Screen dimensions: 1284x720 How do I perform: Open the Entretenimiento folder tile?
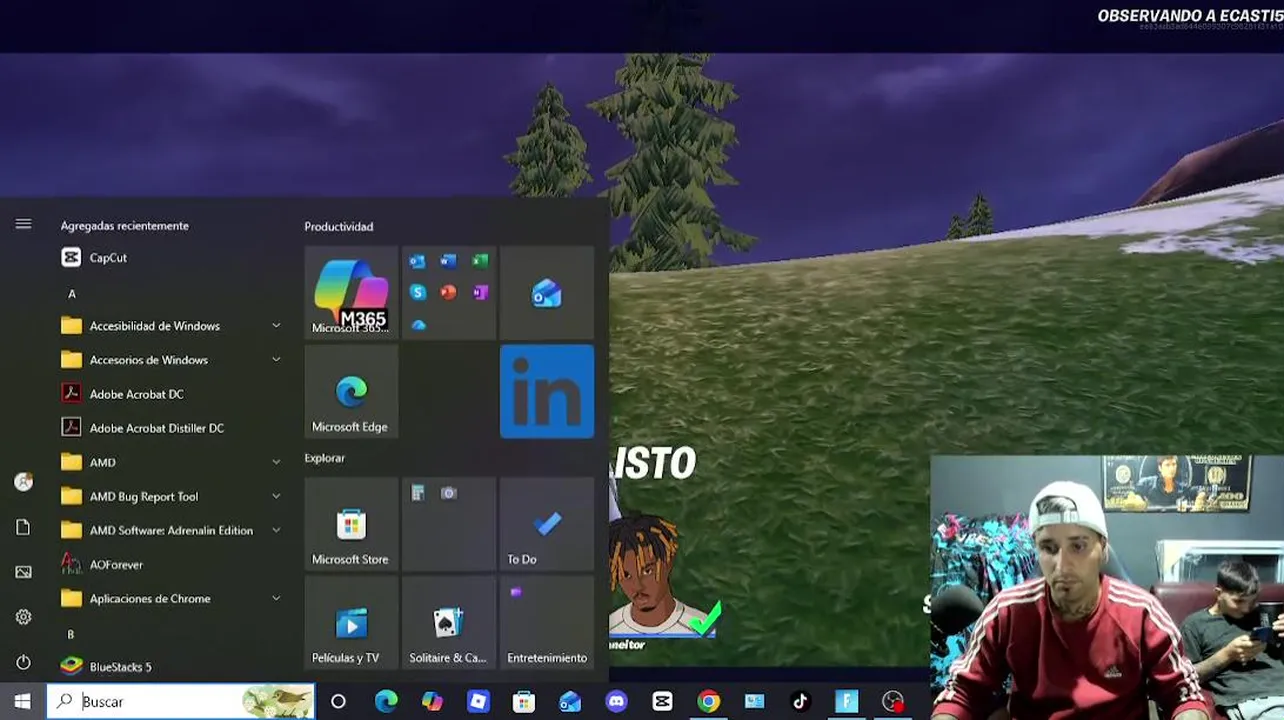pyautogui.click(x=547, y=623)
